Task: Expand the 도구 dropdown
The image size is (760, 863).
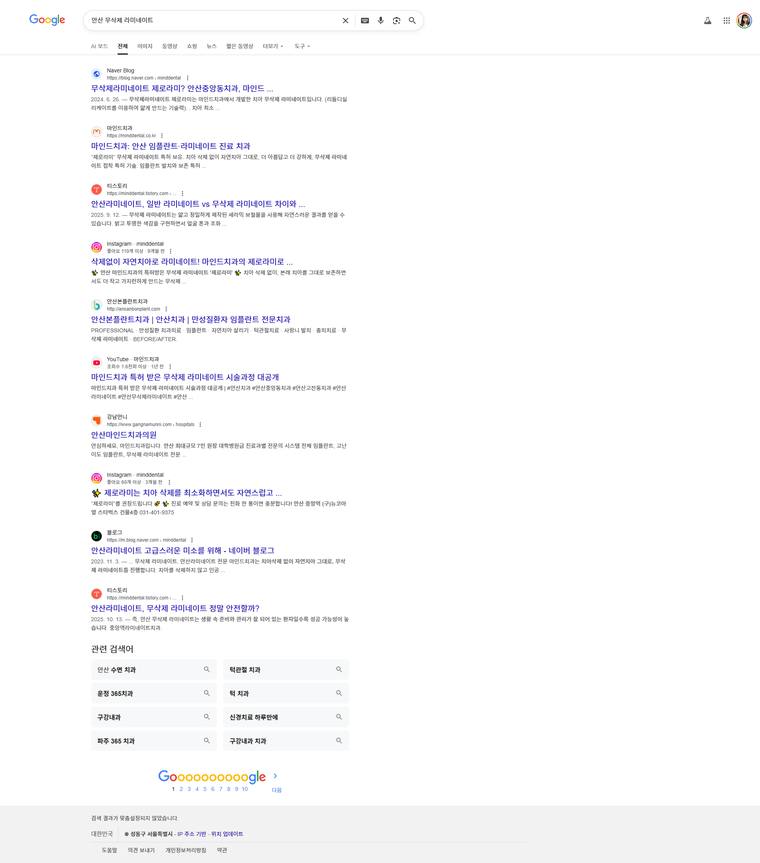Action: coord(302,46)
